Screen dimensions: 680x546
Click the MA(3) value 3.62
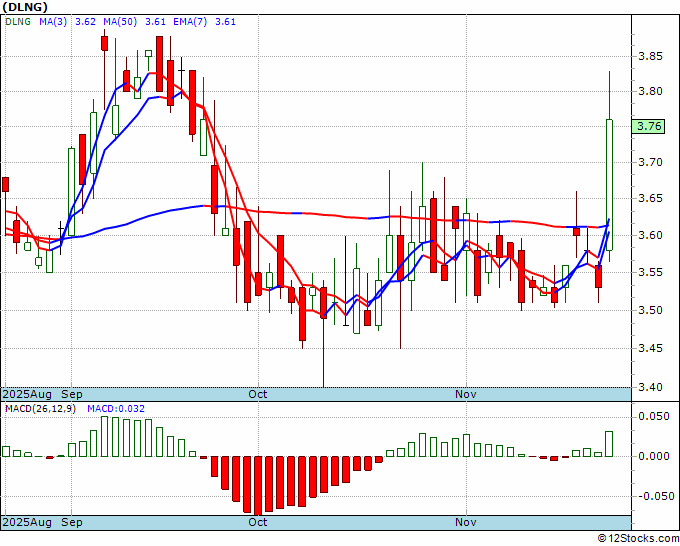85,22
